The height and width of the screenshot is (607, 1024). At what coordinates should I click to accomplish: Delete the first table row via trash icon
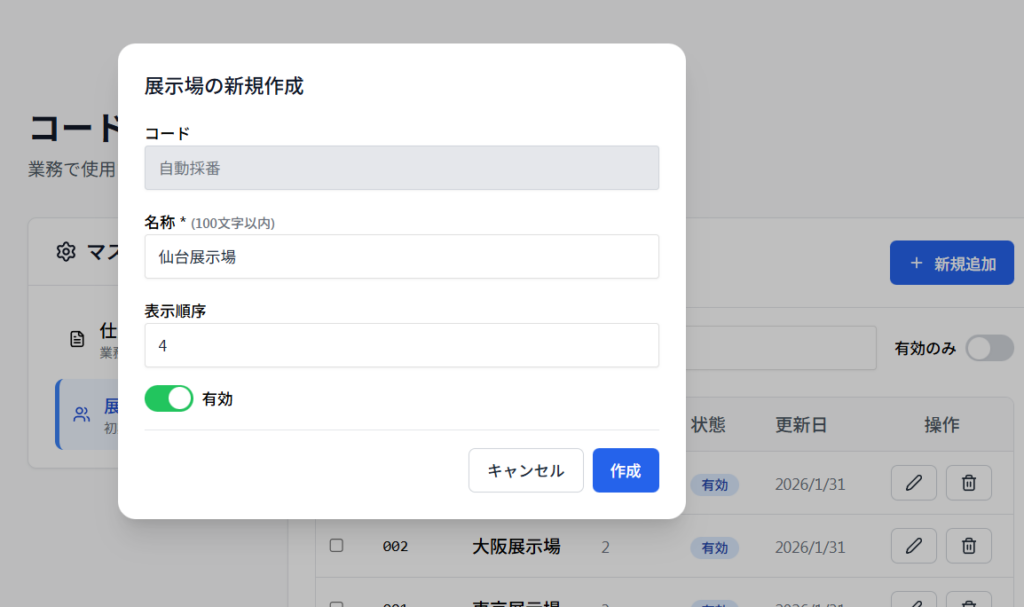coord(968,483)
